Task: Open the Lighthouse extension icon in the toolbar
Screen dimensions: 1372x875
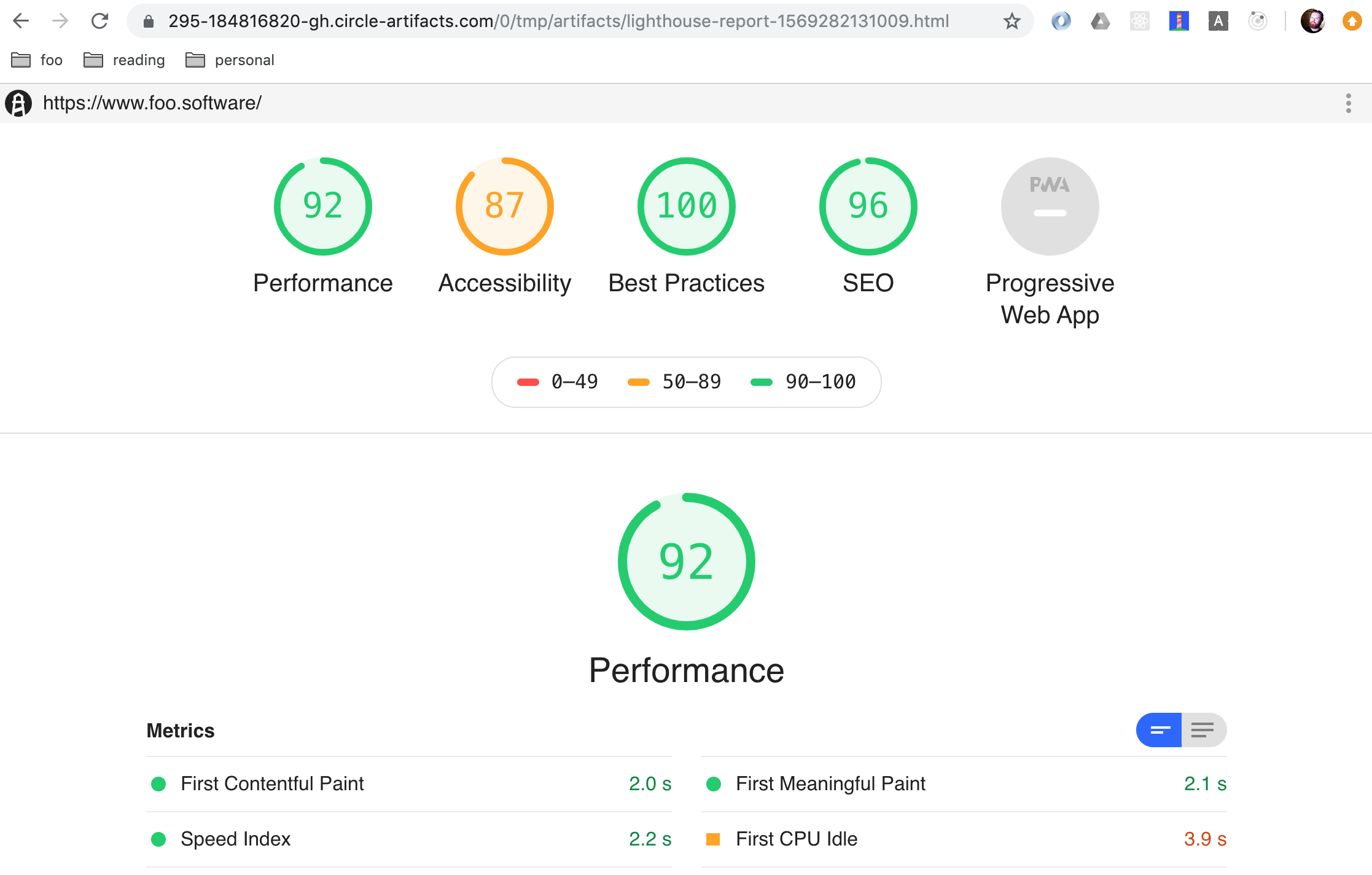Action: click(1179, 22)
